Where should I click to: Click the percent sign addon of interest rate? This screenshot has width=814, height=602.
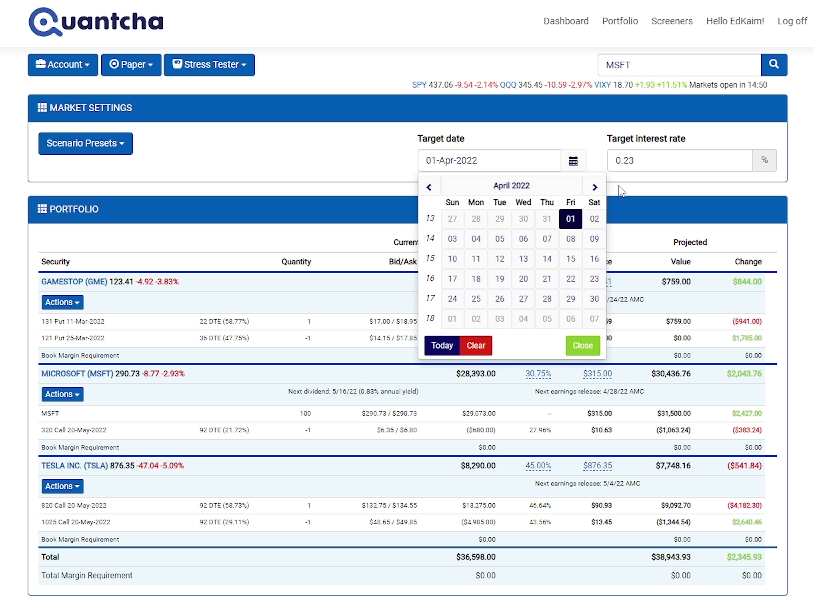click(764, 160)
